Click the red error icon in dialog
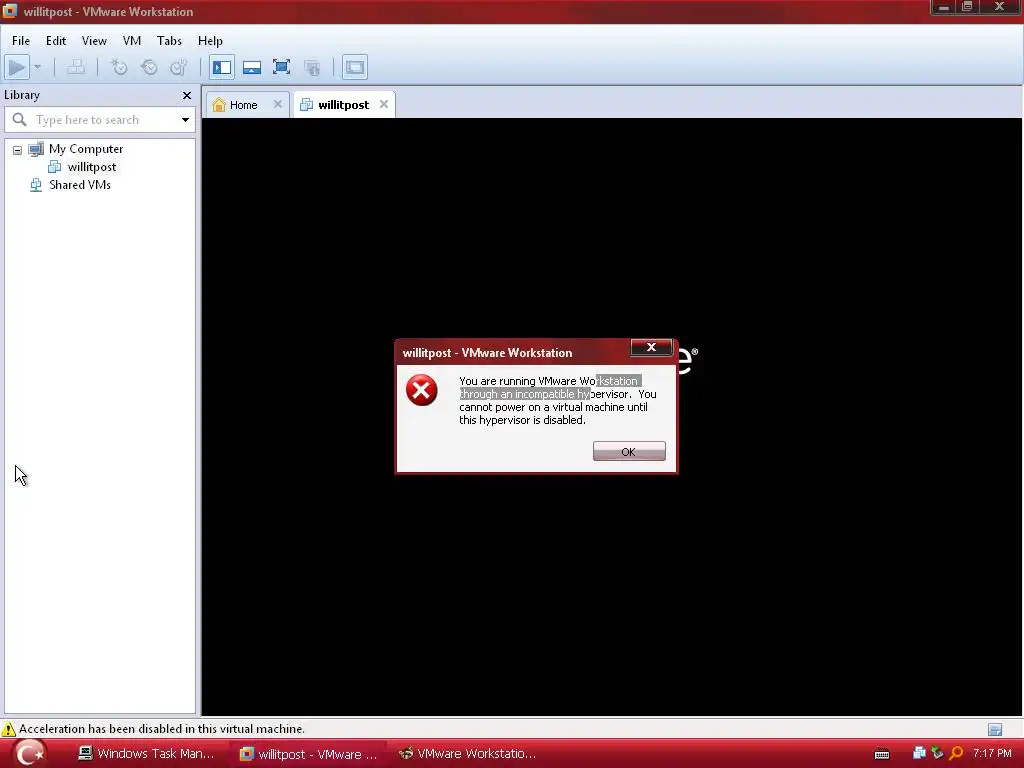This screenshot has width=1024, height=768. (422, 390)
